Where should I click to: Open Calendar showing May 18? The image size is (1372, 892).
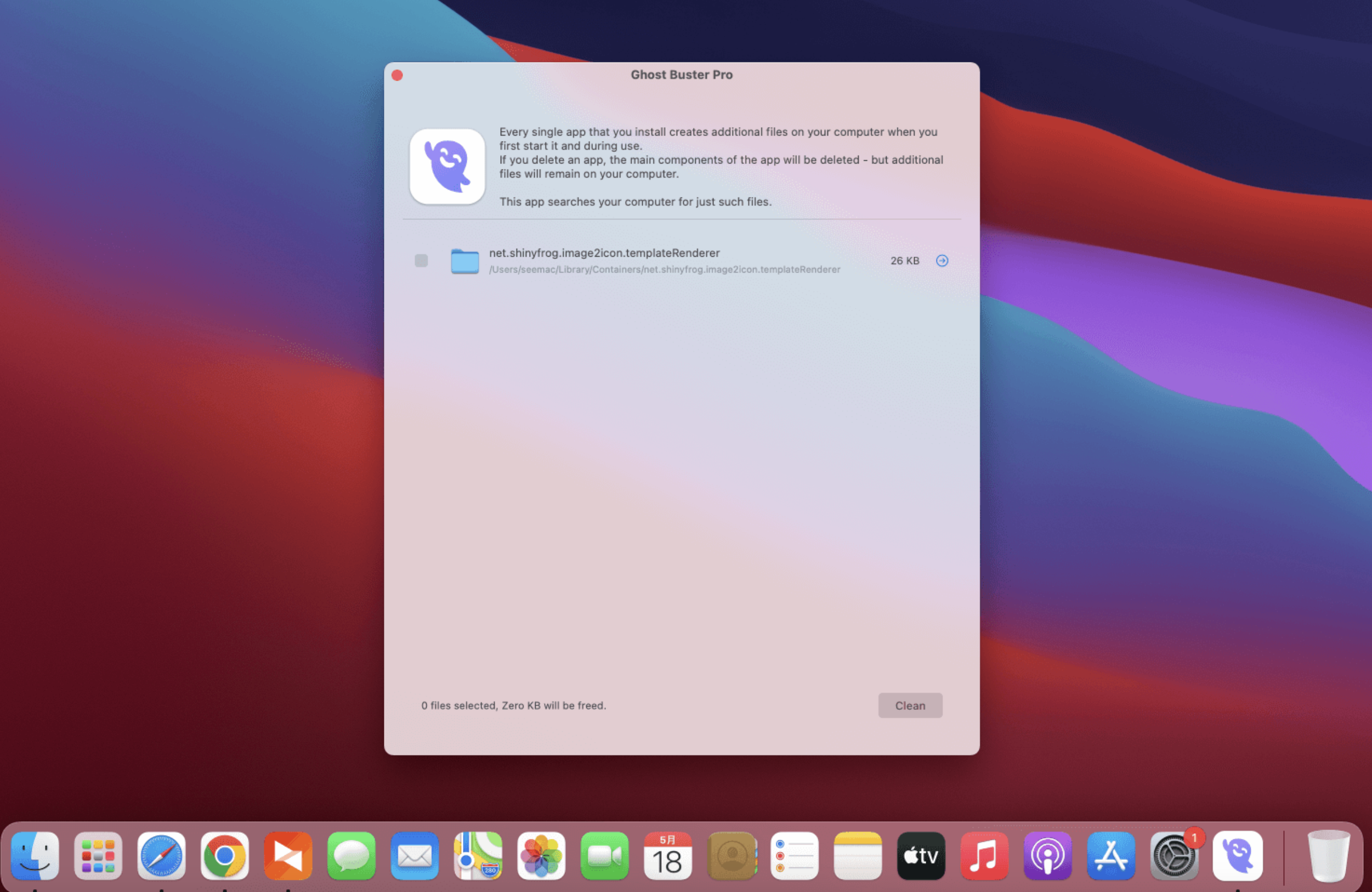667,856
